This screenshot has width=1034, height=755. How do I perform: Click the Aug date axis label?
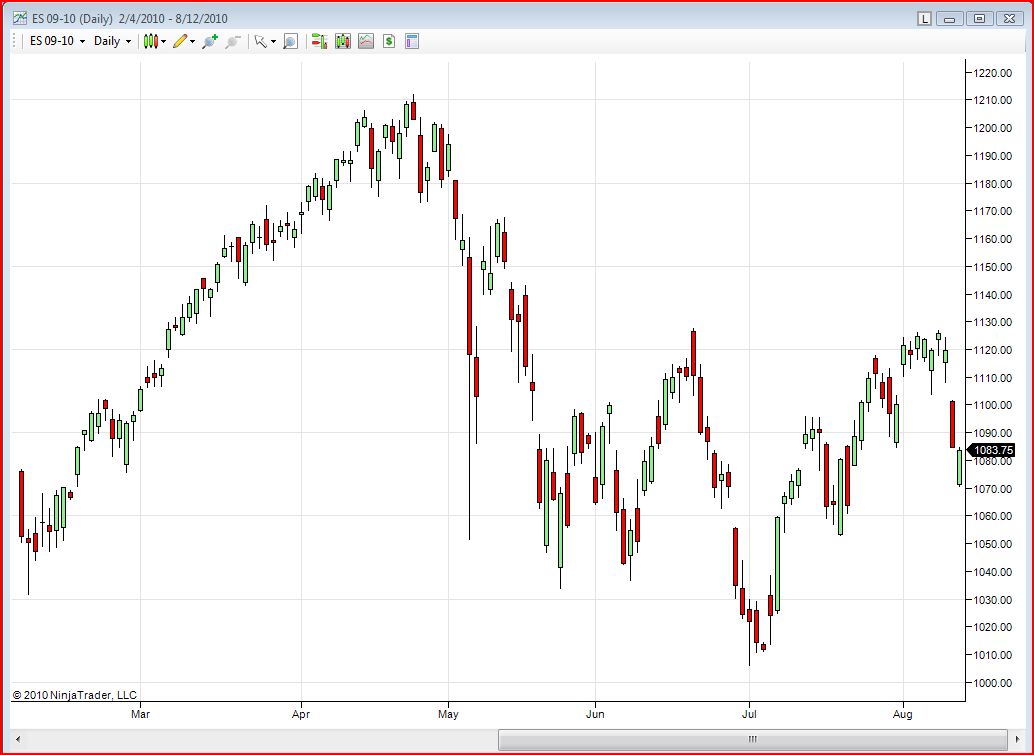903,714
